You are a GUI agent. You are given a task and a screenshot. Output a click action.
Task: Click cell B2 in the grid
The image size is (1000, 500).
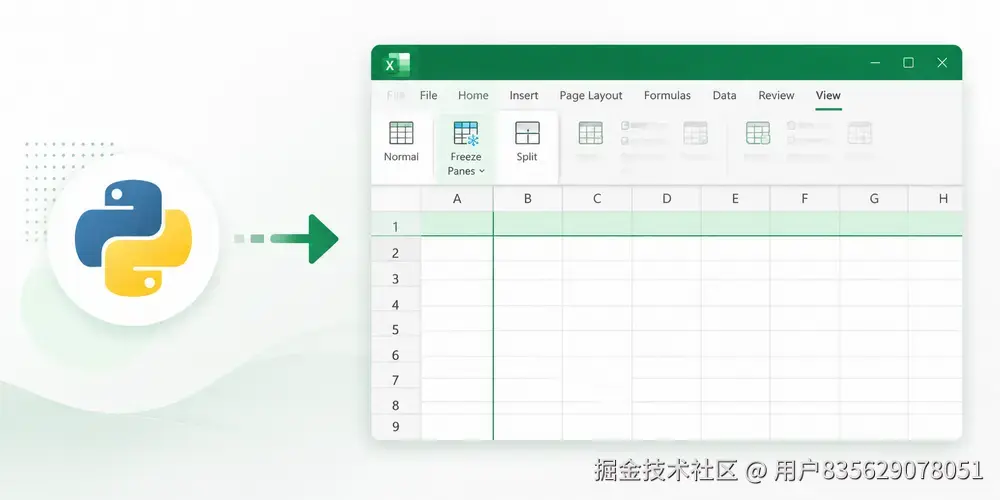pos(528,249)
